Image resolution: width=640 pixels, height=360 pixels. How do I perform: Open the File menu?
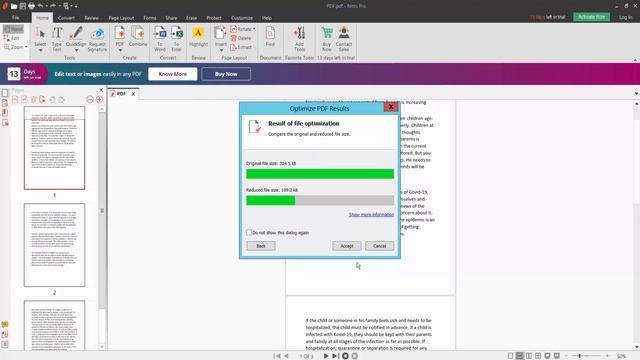tap(16, 18)
